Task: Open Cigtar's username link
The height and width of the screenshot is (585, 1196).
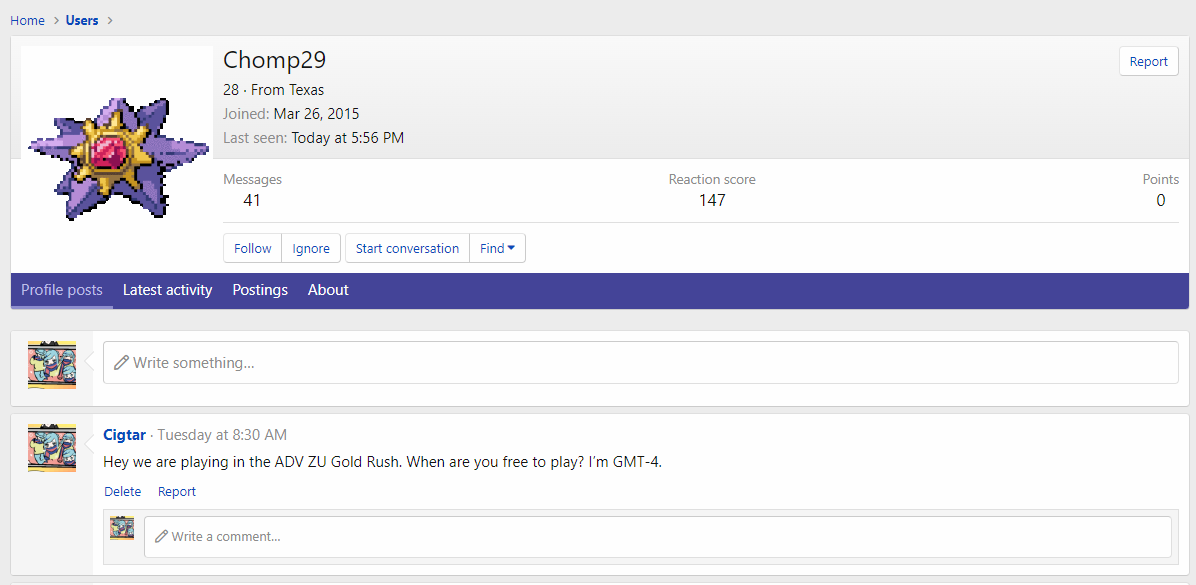Action: (124, 435)
